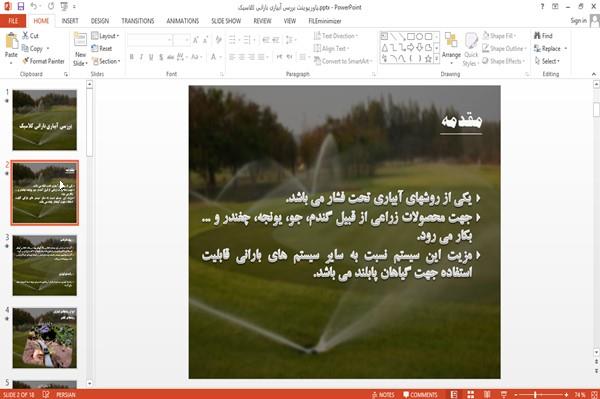Decrease font size with the smaller A
The image size is (600, 399).
pos(206,40)
